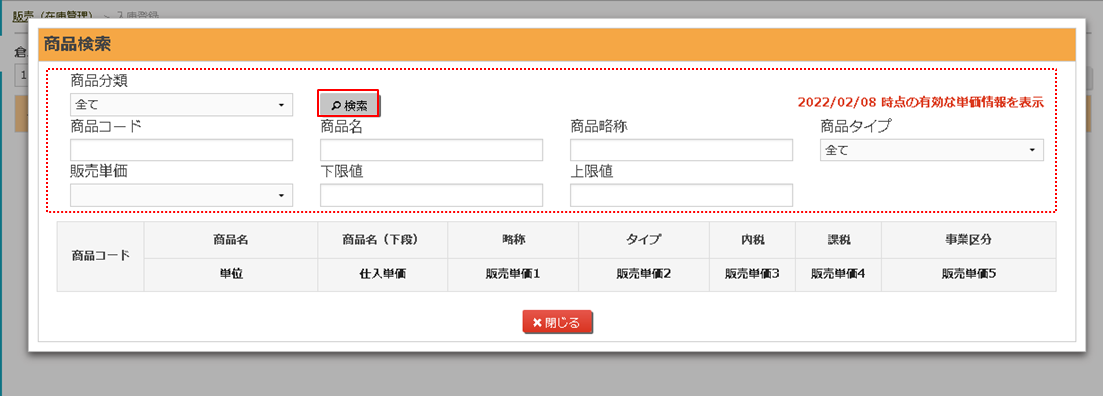Click the magnifier icon on 検索
The image size is (1103, 396).
click(x=336, y=106)
